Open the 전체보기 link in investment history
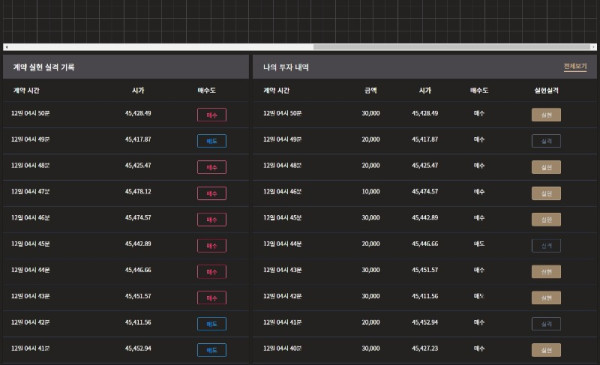600x365 pixels. tap(575, 67)
